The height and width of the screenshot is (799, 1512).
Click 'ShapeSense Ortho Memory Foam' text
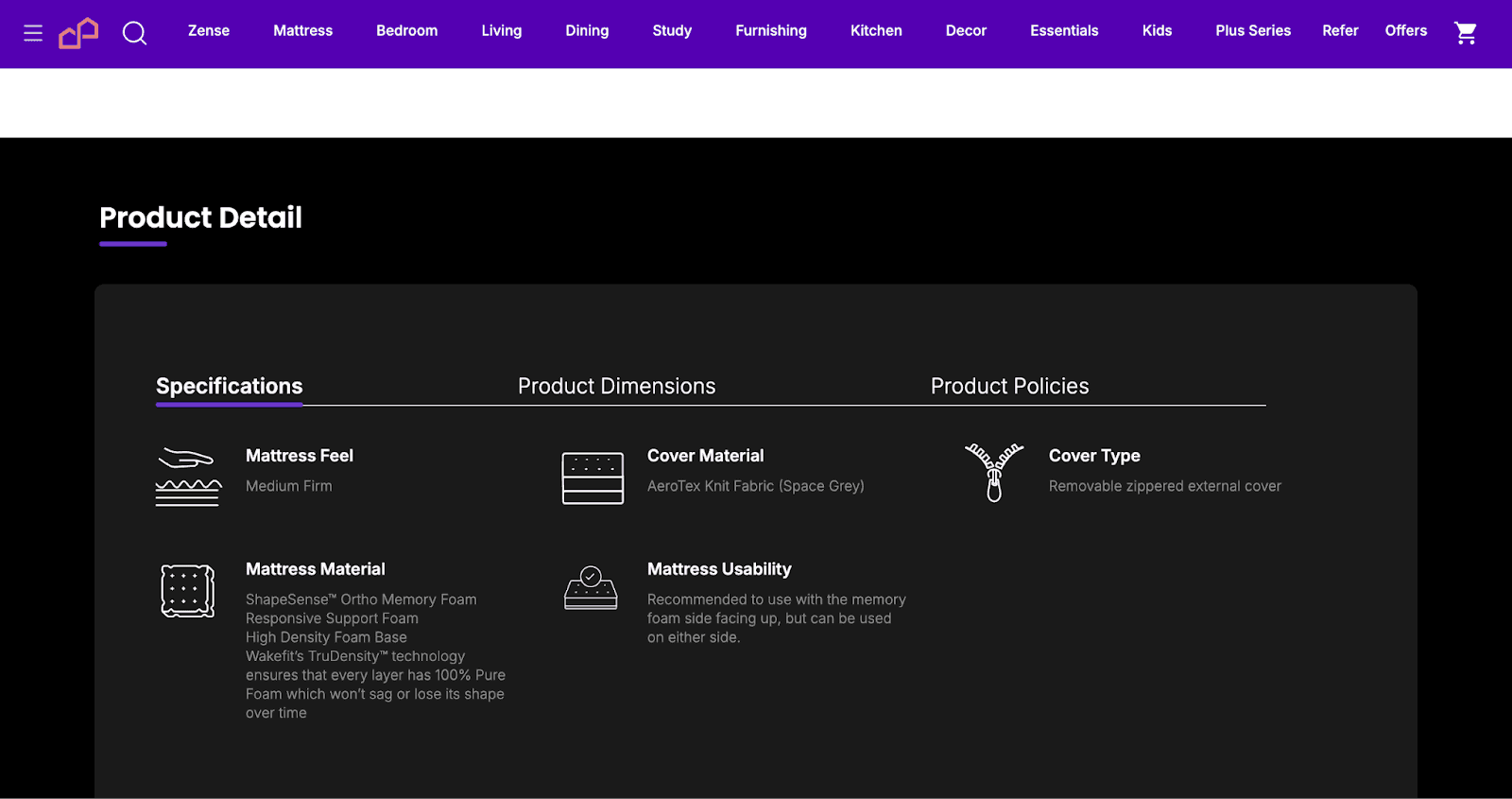coord(361,599)
